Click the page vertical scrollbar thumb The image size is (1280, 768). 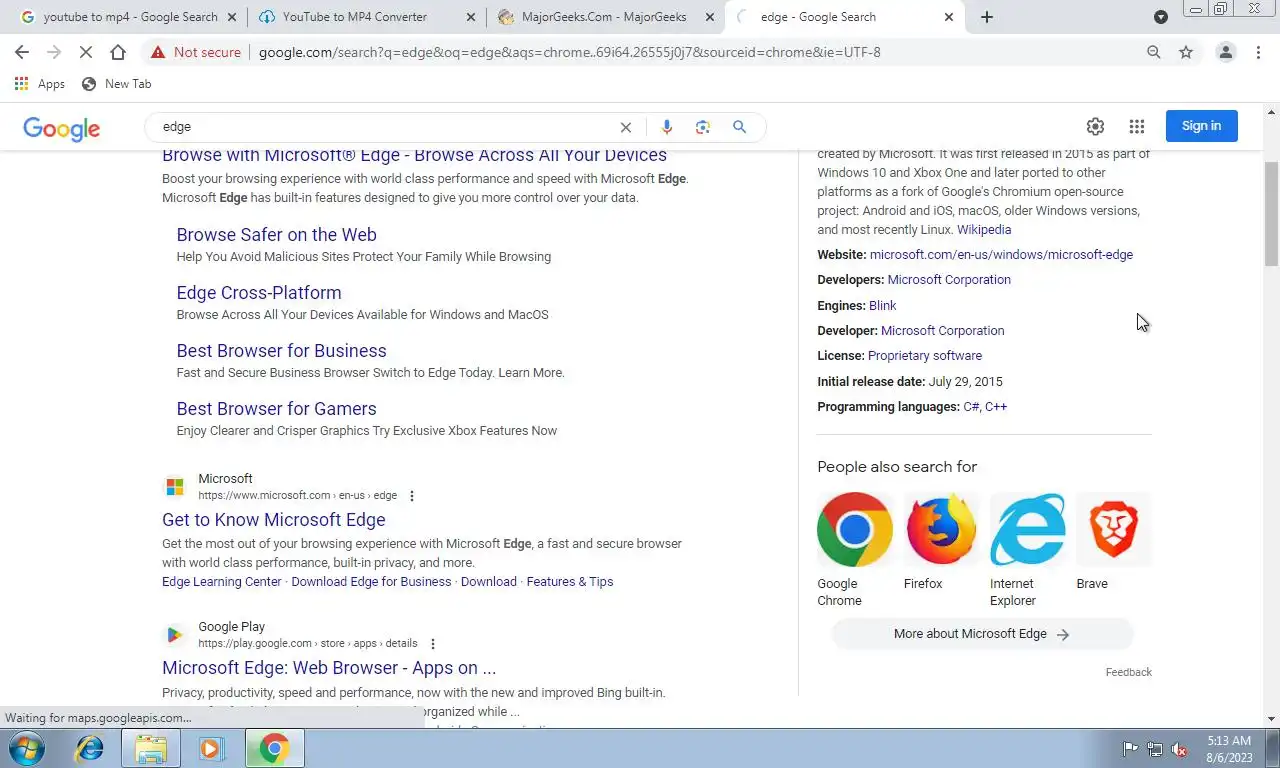(1272, 212)
